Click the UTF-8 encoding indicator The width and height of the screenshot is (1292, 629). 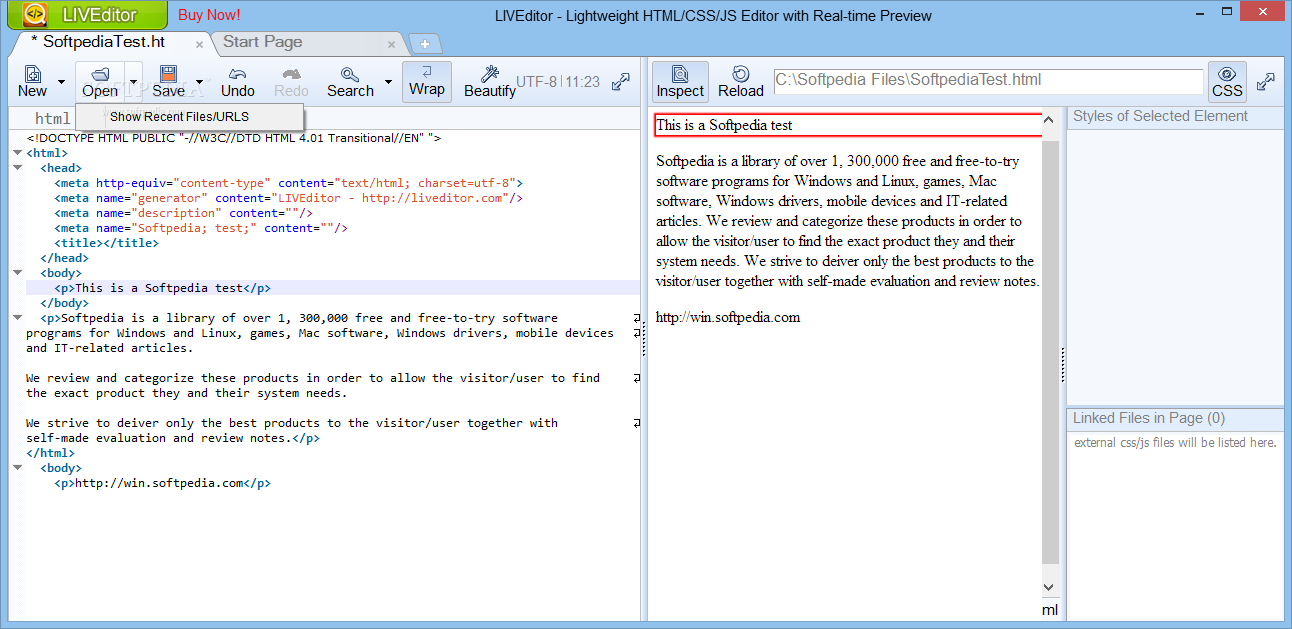536,82
